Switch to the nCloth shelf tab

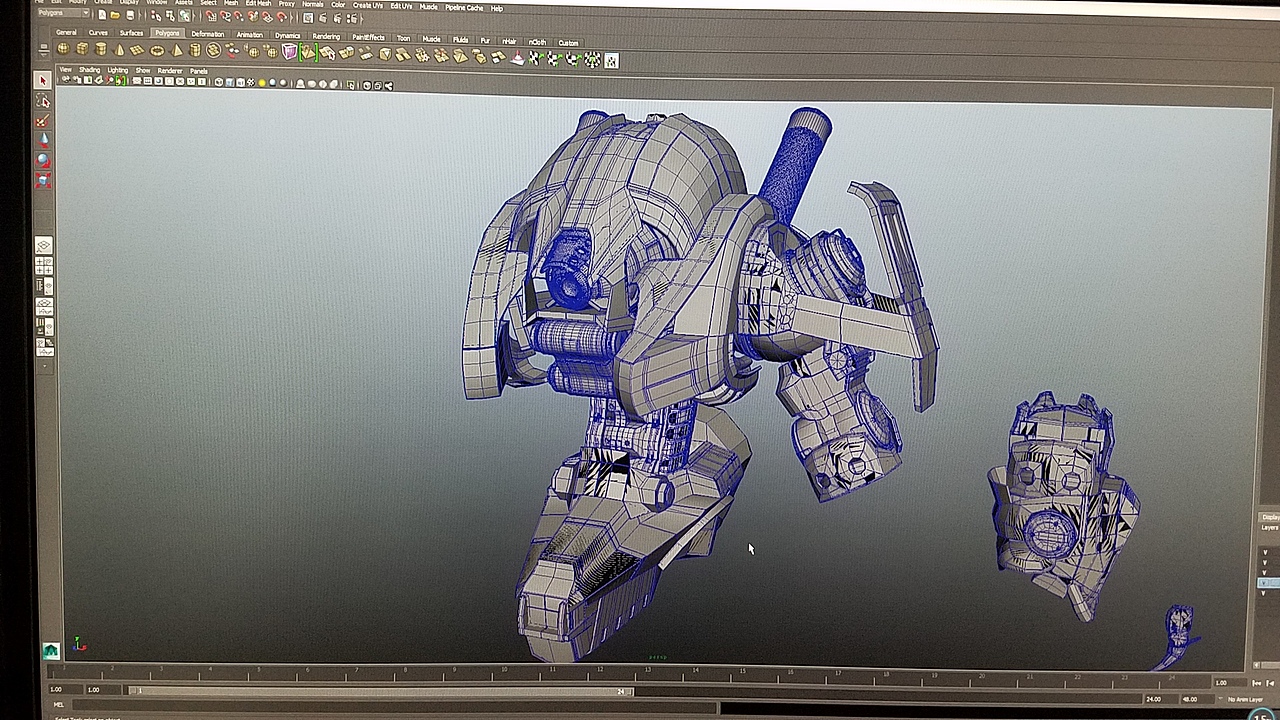pos(538,42)
